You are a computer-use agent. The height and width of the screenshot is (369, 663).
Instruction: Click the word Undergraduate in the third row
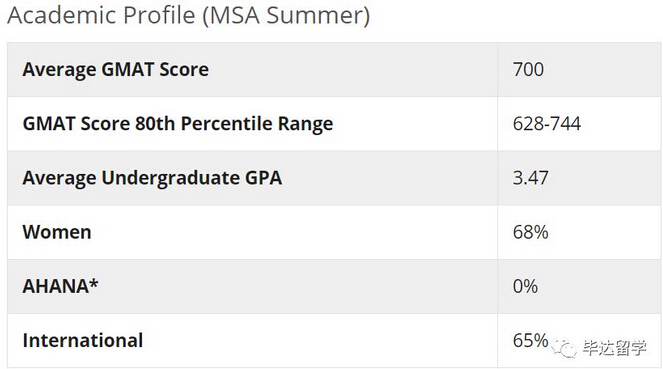(170, 178)
